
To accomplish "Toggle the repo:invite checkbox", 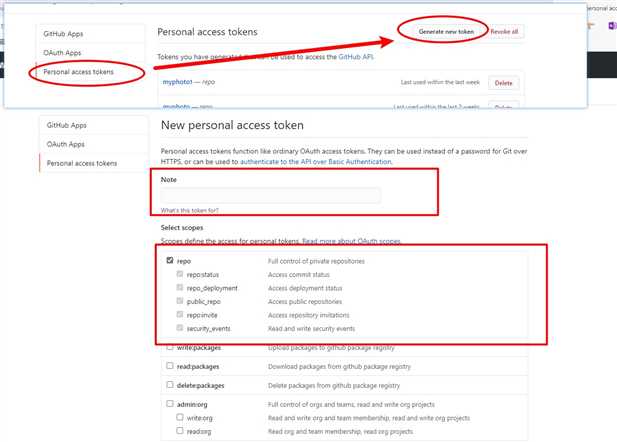I will click(x=180, y=314).
